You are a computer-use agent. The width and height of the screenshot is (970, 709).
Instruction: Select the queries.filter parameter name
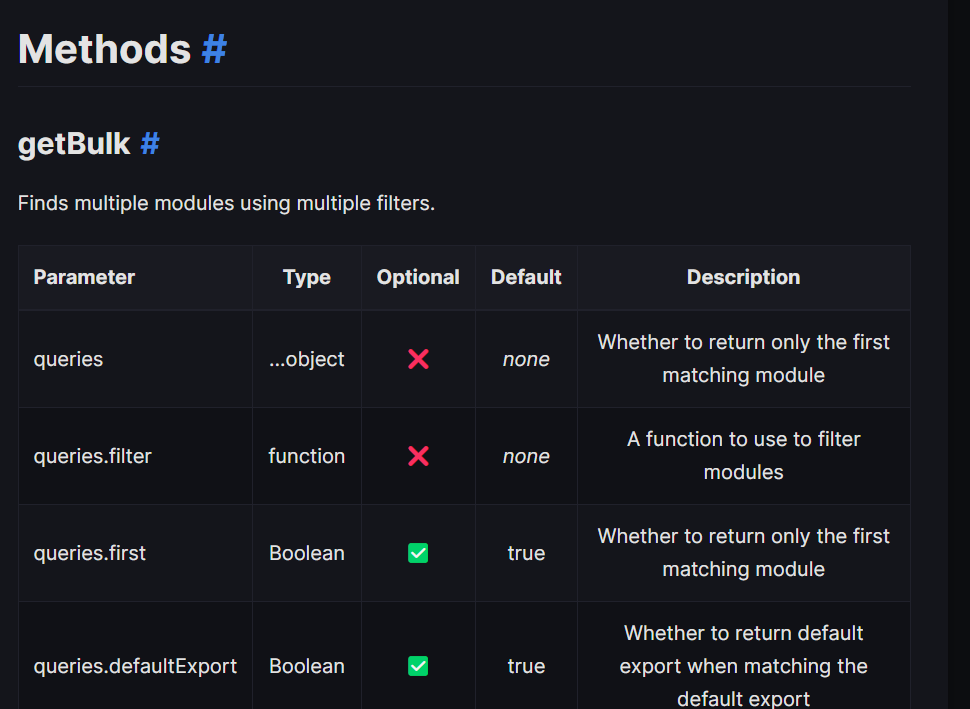(x=92, y=456)
